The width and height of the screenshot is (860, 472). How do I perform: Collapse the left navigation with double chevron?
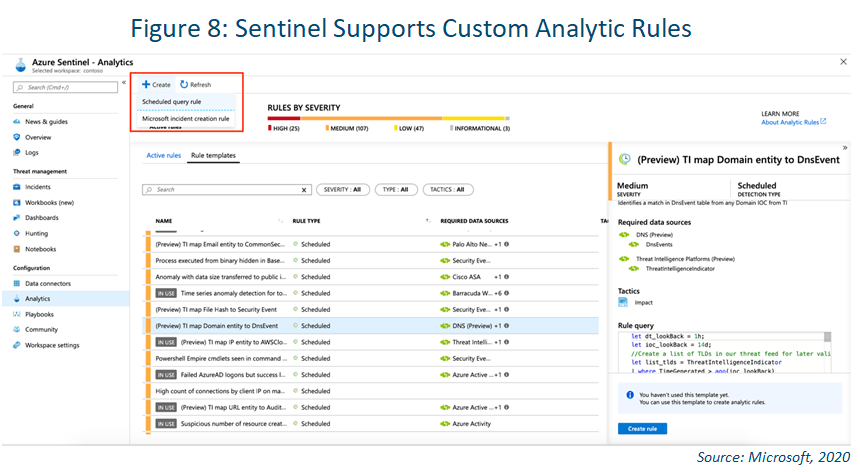124,83
